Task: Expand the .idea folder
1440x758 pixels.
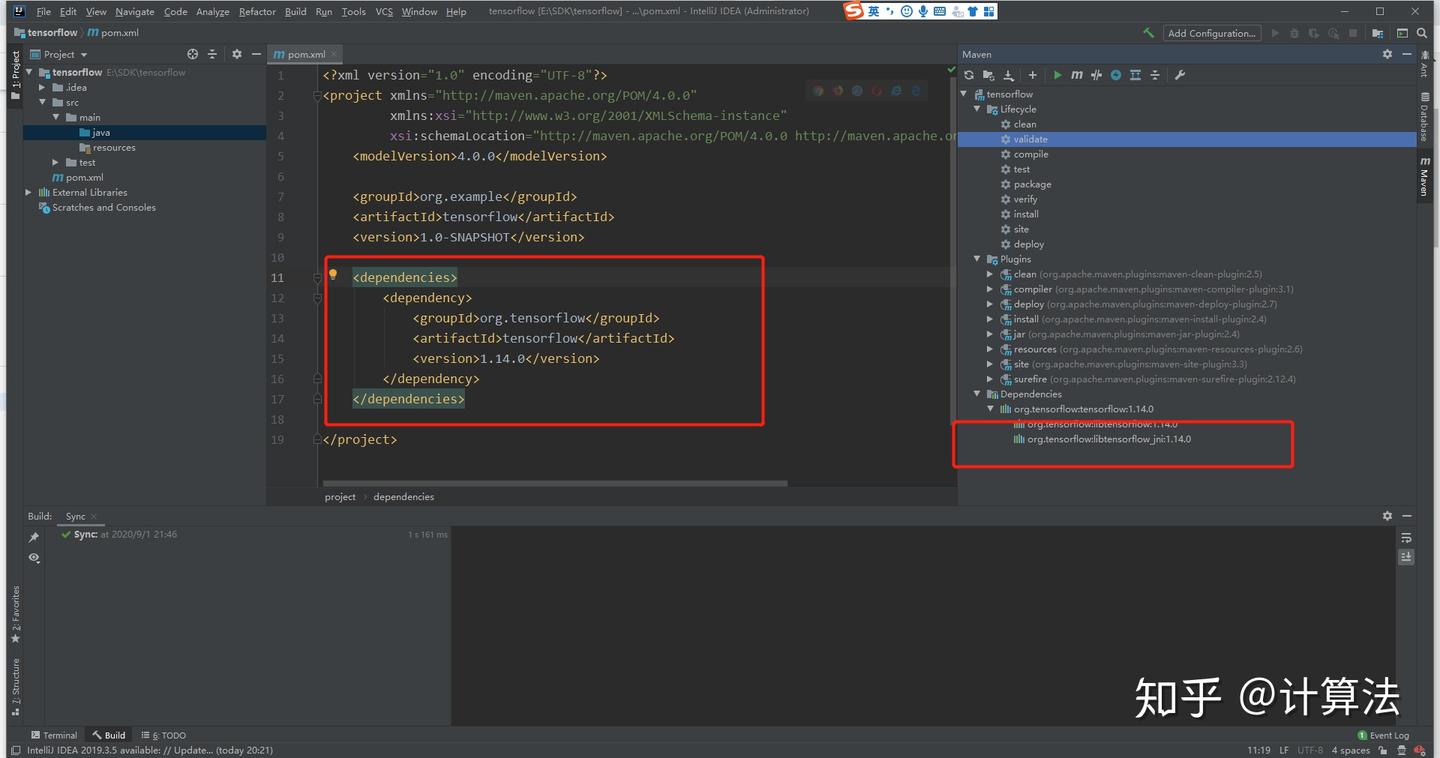Action: pos(43,87)
